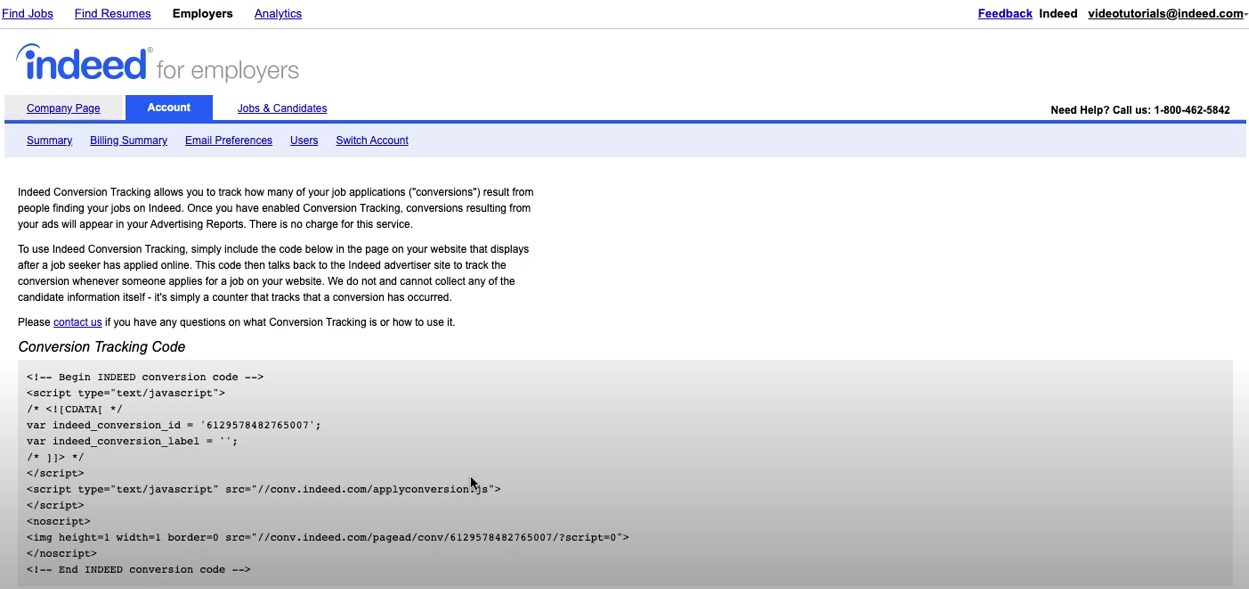
Task: Open the Feedback link
Action: pos(1005,14)
